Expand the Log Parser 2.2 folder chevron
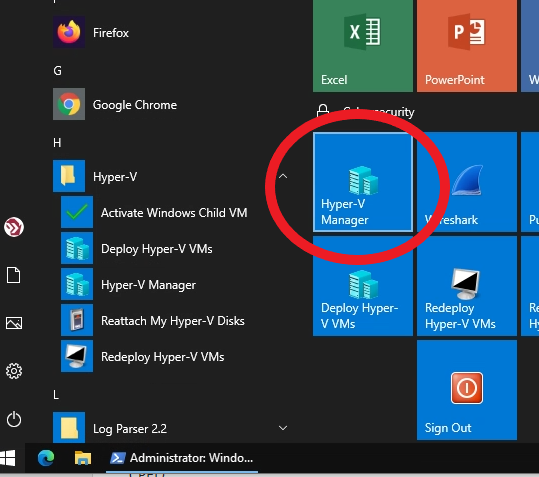539x477 pixels. tap(283, 428)
